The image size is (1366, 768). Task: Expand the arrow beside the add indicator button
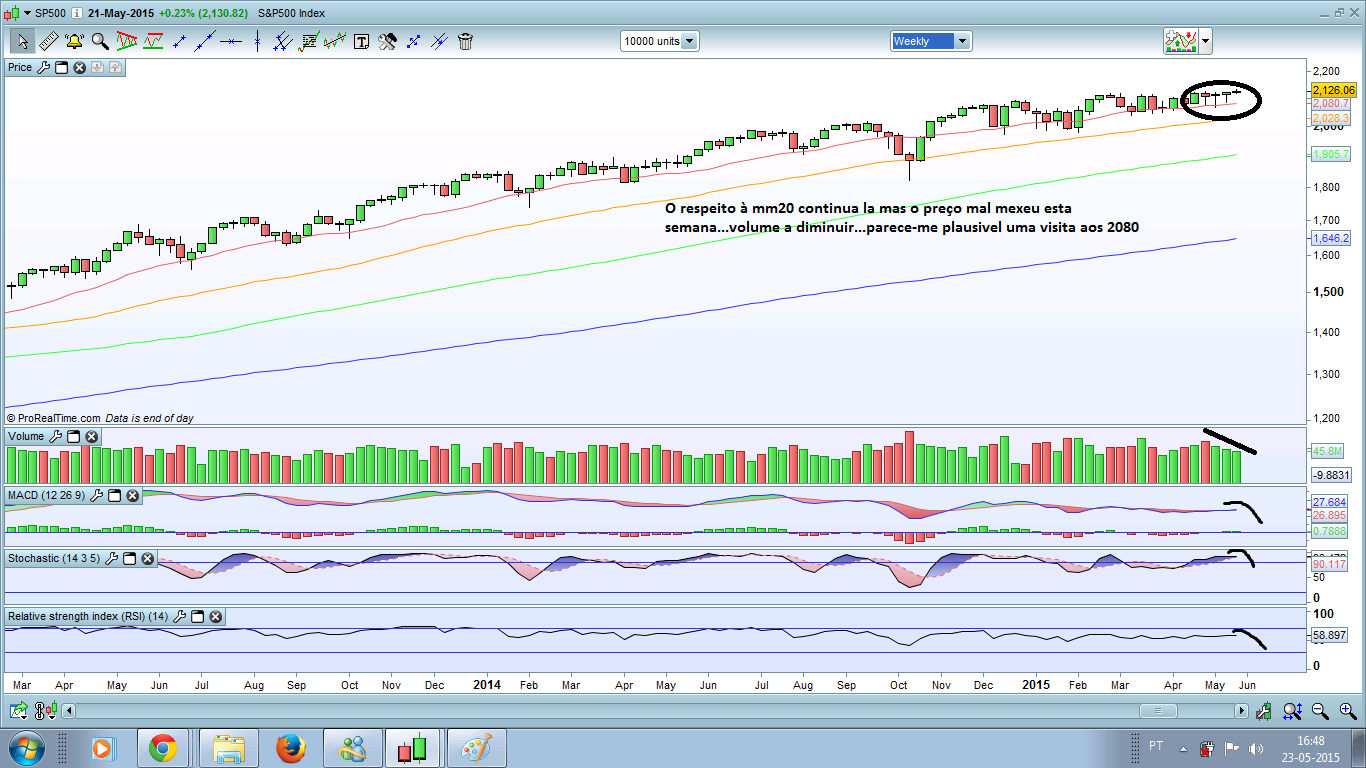pos(1205,42)
